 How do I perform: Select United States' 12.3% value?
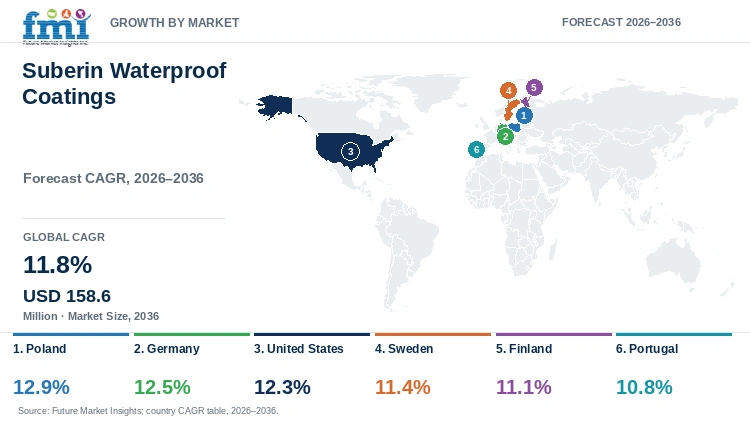coord(282,387)
